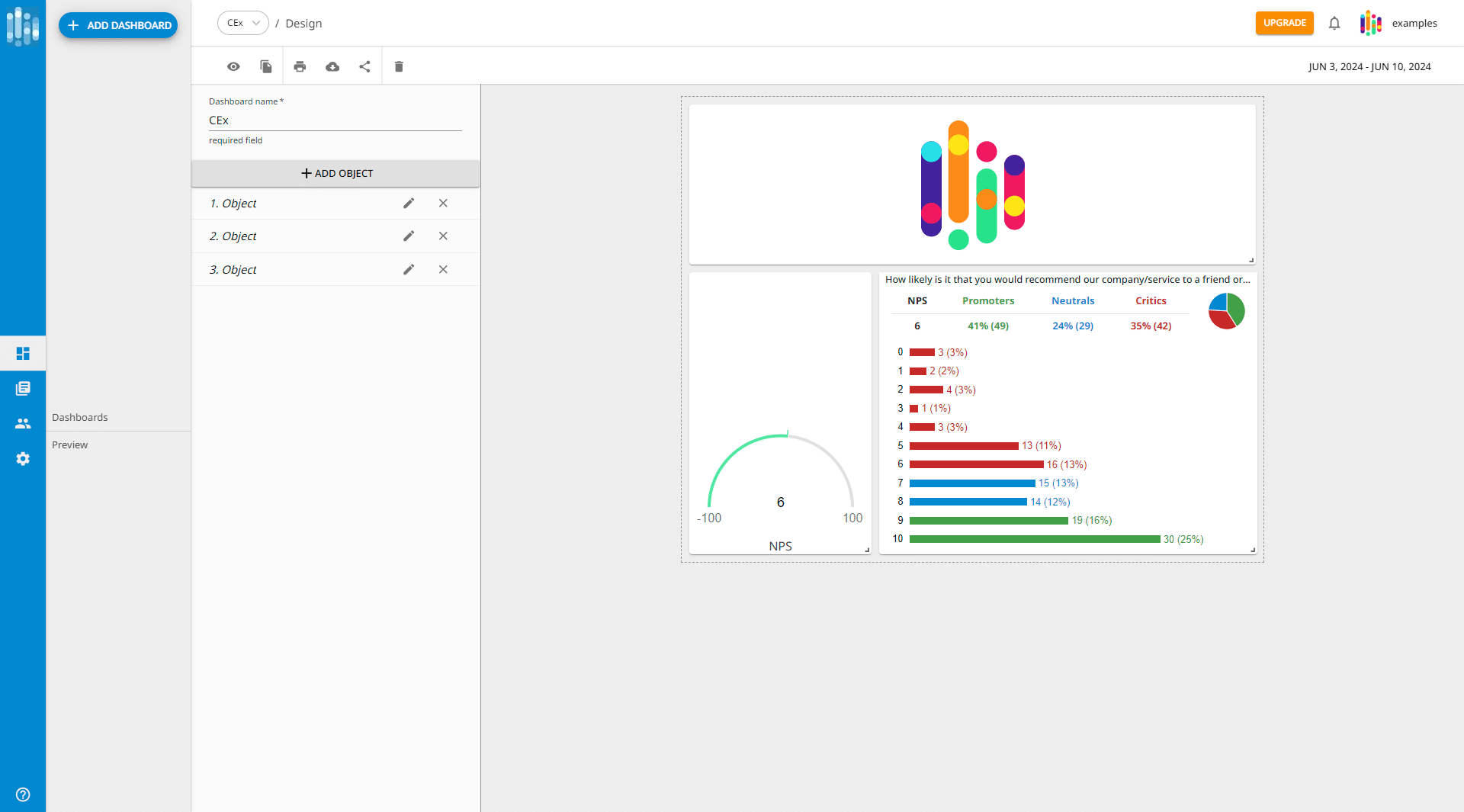The width and height of the screenshot is (1464, 812).
Task: Remove 3. Object using its X
Action: [443, 270]
